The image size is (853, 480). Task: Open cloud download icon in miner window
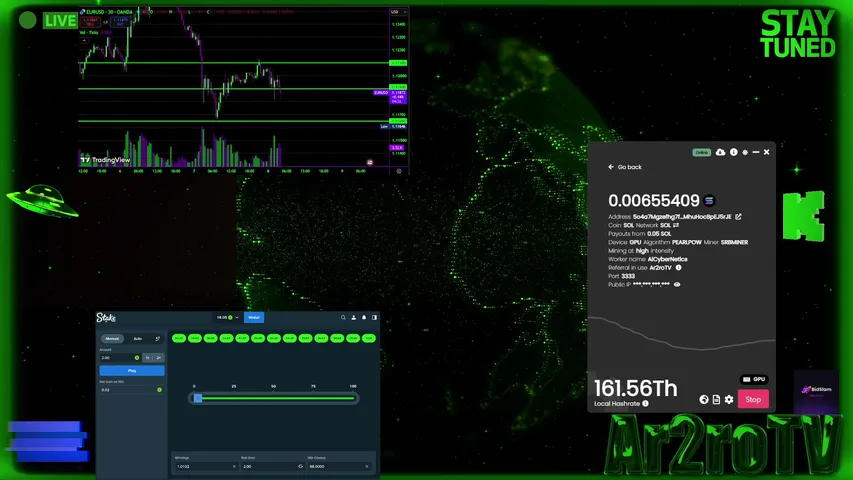pyautogui.click(x=720, y=152)
